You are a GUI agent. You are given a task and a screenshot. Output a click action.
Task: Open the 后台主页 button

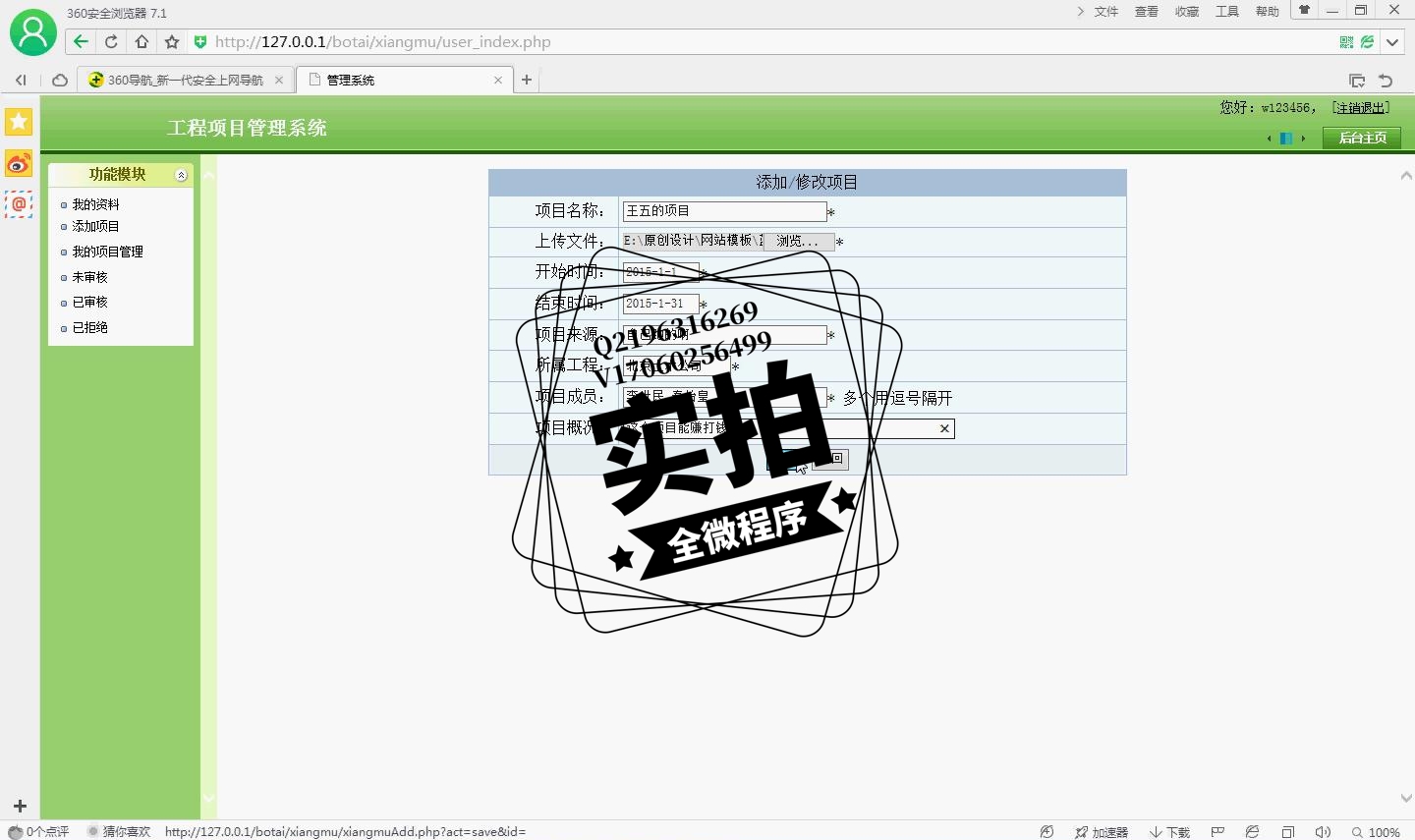click(1362, 138)
